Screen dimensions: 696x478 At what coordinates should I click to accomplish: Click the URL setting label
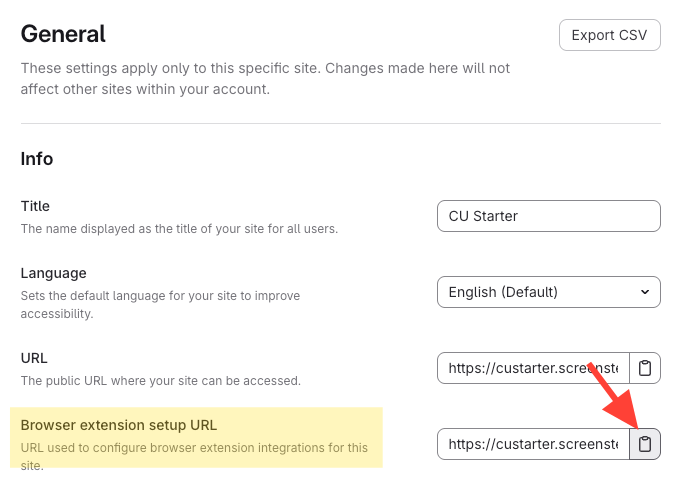coord(34,358)
